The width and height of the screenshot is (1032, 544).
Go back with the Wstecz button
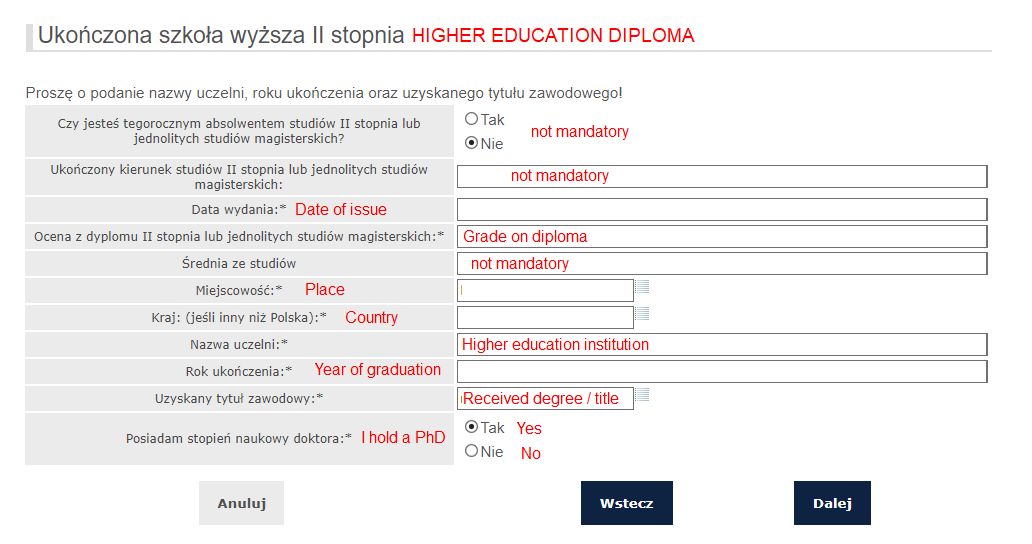pos(626,503)
